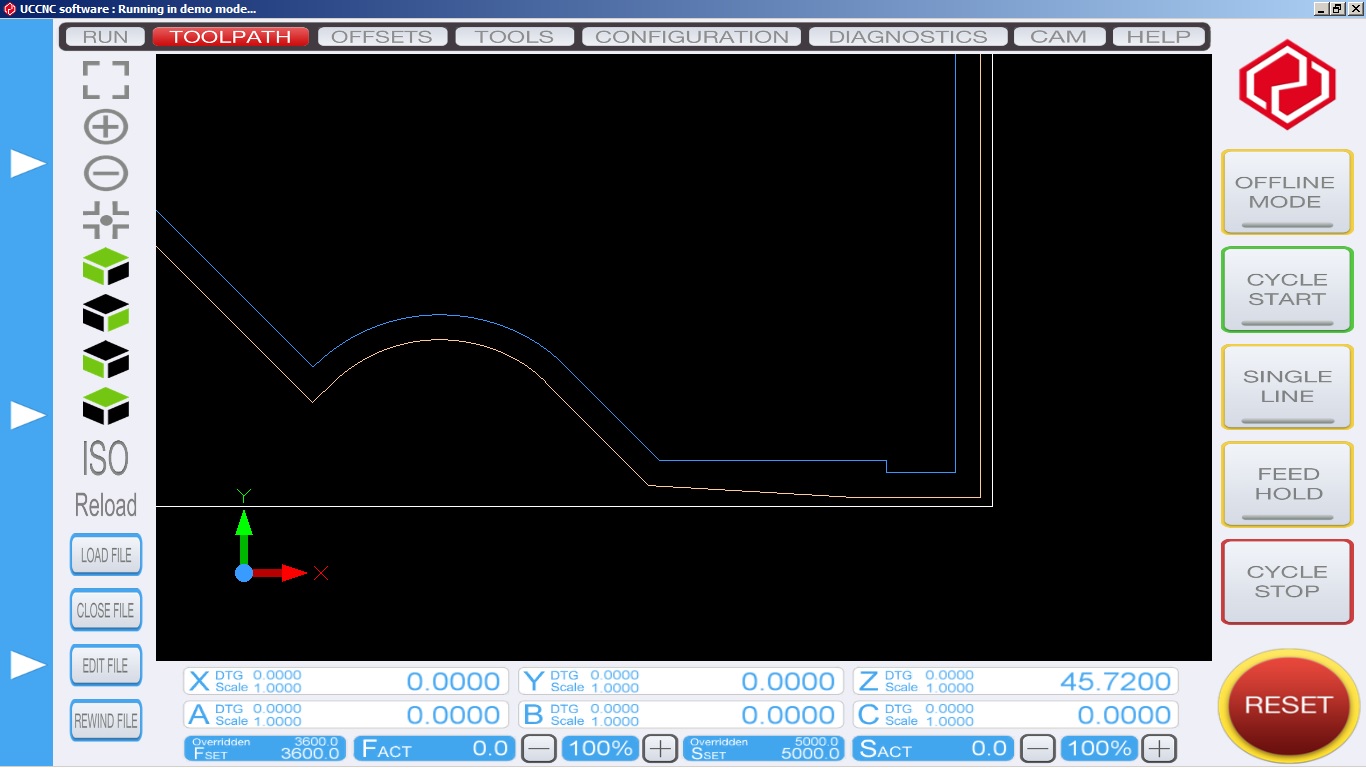Zoom in the toolpath view with plus icon
This screenshot has height=768, width=1366.
pos(106,127)
